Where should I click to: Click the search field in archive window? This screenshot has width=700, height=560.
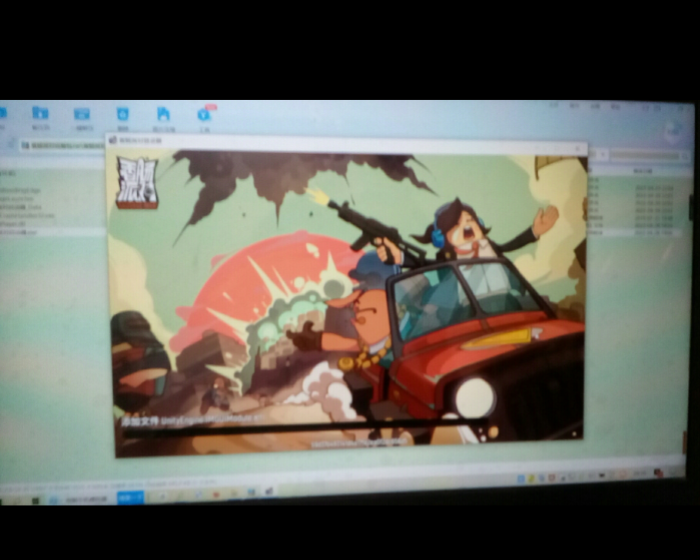tap(644, 155)
